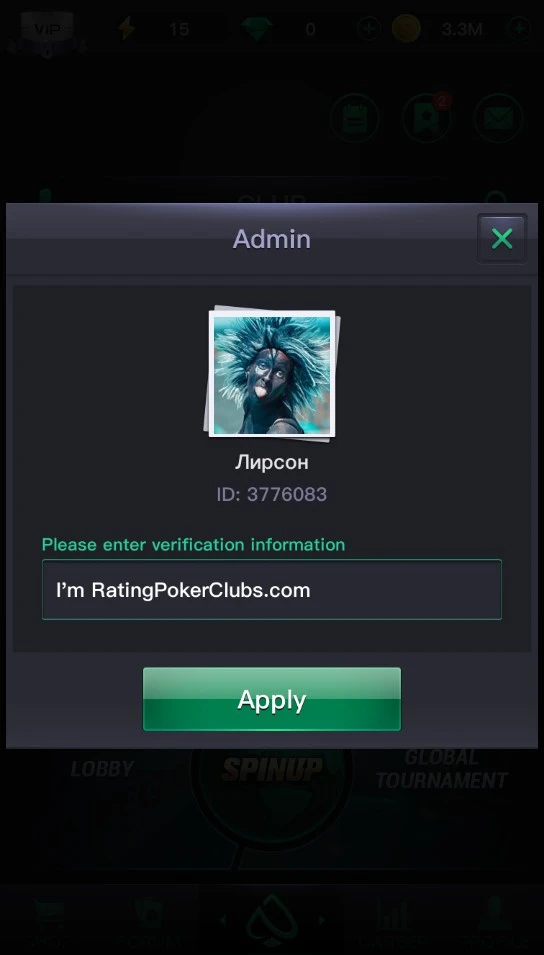Tap the gold coin icon
544x955 pixels.
coord(406,29)
